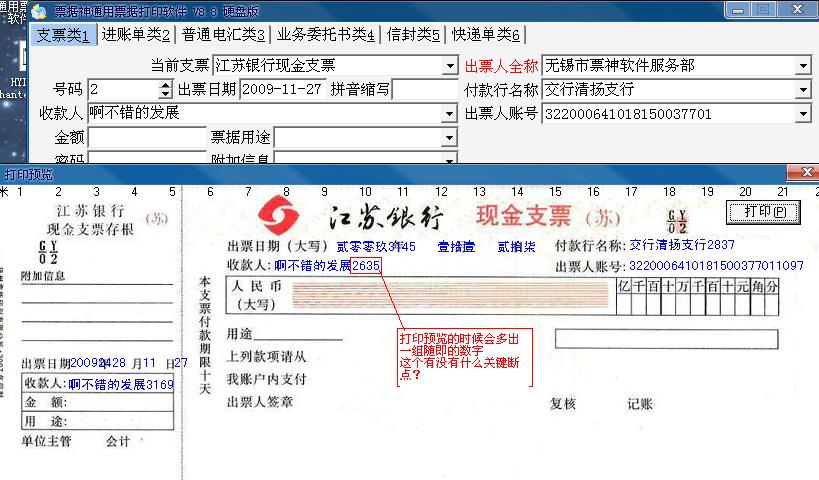Click the 现金支票 red heading
The image size is (819, 480).
point(523,216)
